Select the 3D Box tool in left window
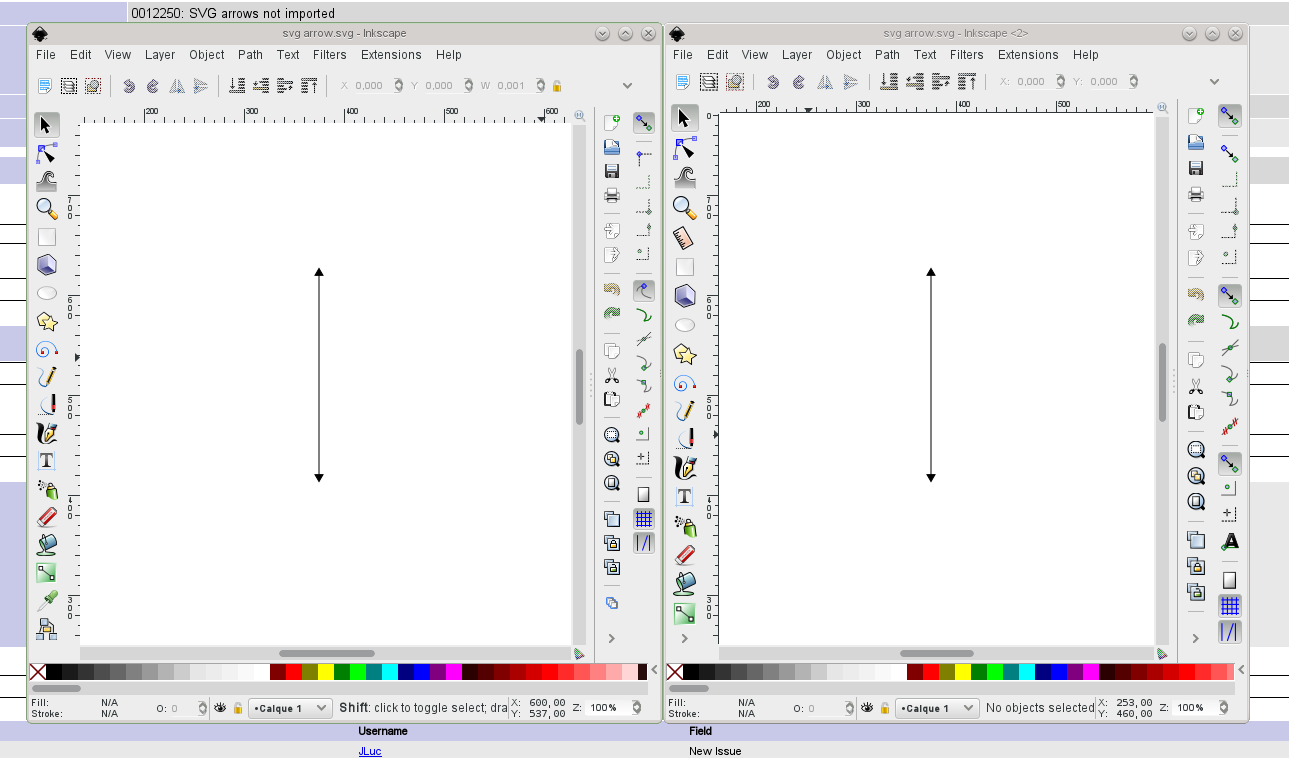The width and height of the screenshot is (1289, 758). [46, 265]
